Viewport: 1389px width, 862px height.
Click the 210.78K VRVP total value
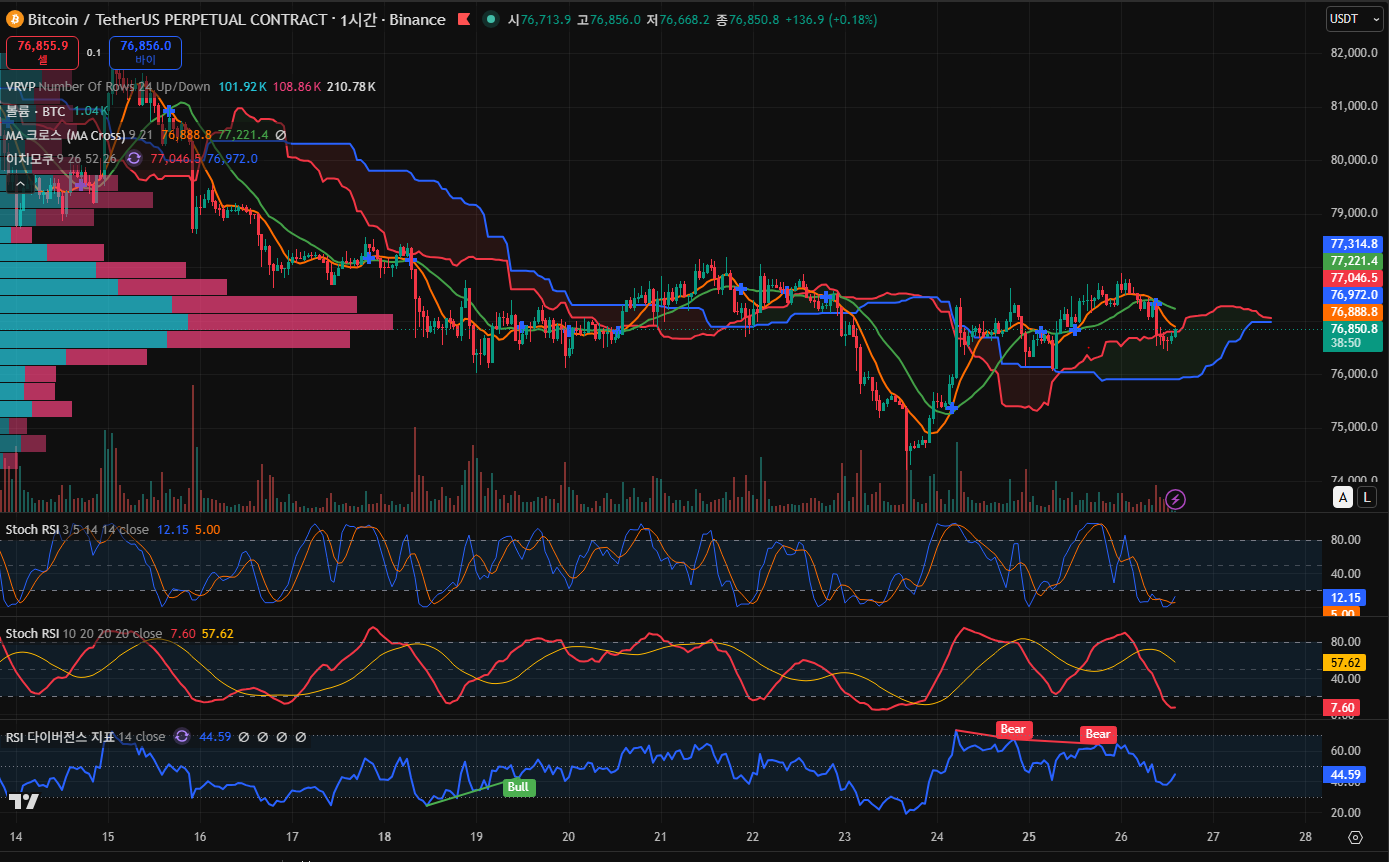pos(351,87)
